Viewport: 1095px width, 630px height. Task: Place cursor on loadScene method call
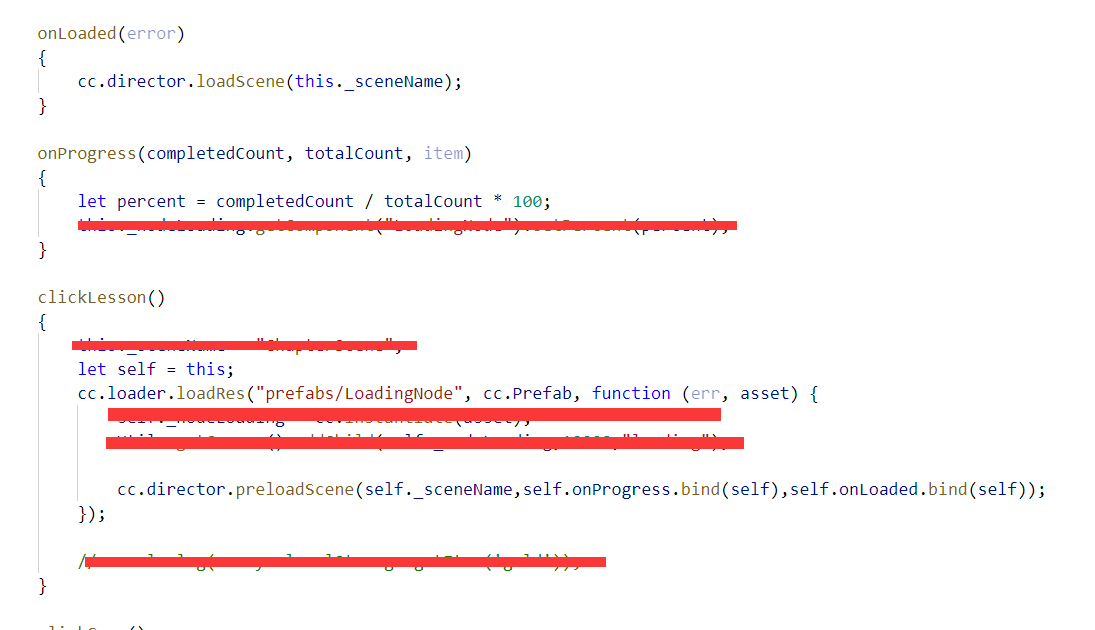pos(240,82)
